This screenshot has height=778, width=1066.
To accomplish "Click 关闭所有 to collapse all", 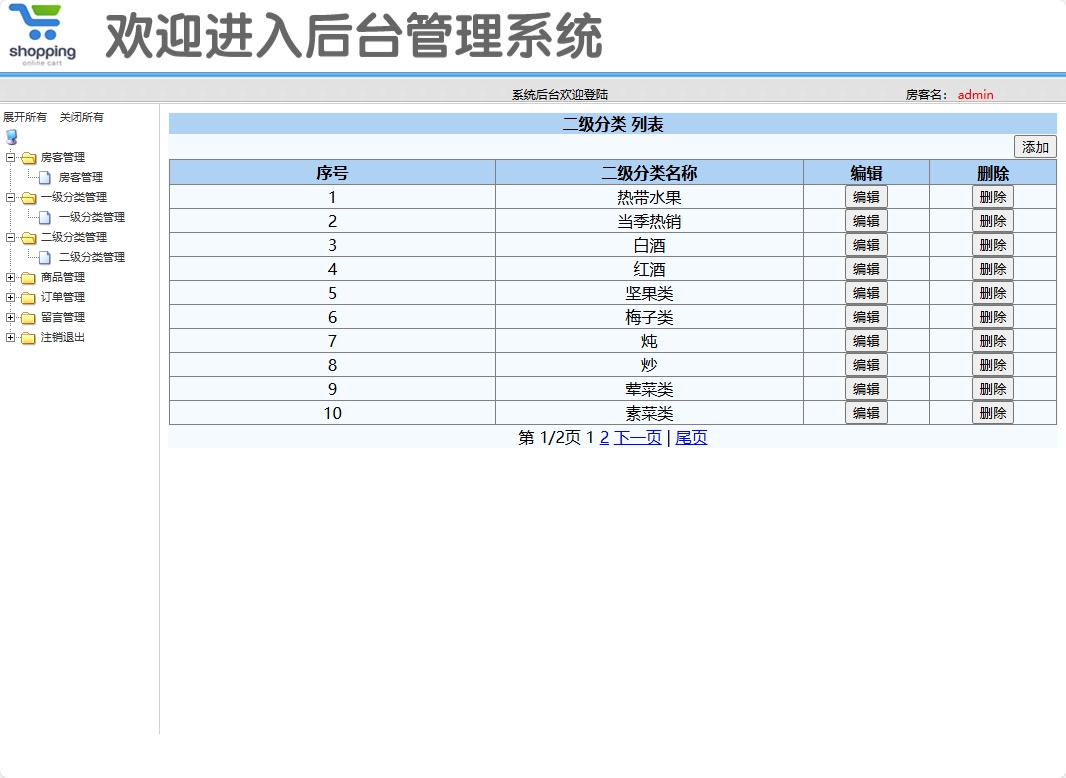I will (82, 117).
